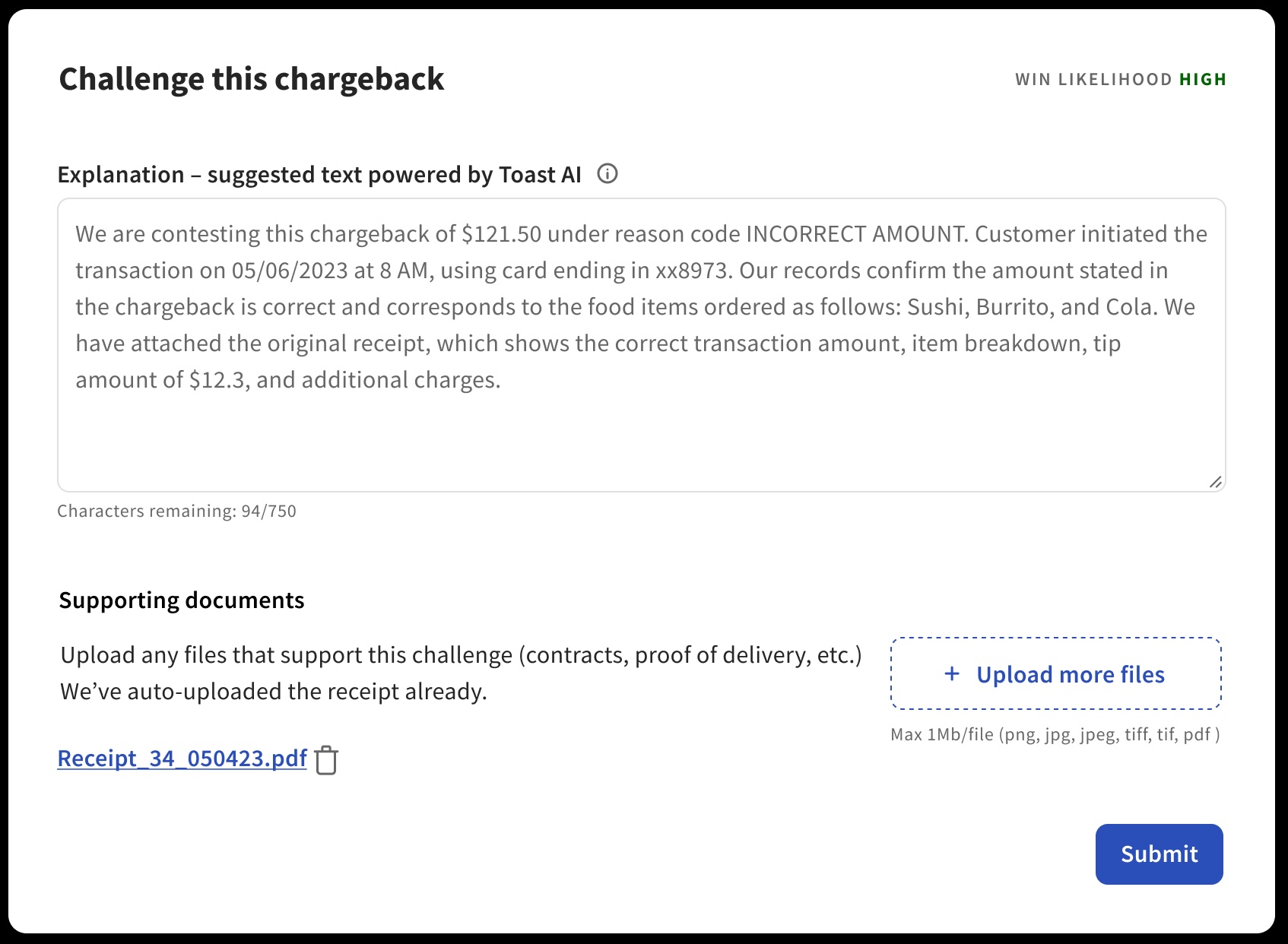This screenshot has height=944, width=1288.
Task: Place cursor at $121.50 in explanation
Action: point(502,234)
